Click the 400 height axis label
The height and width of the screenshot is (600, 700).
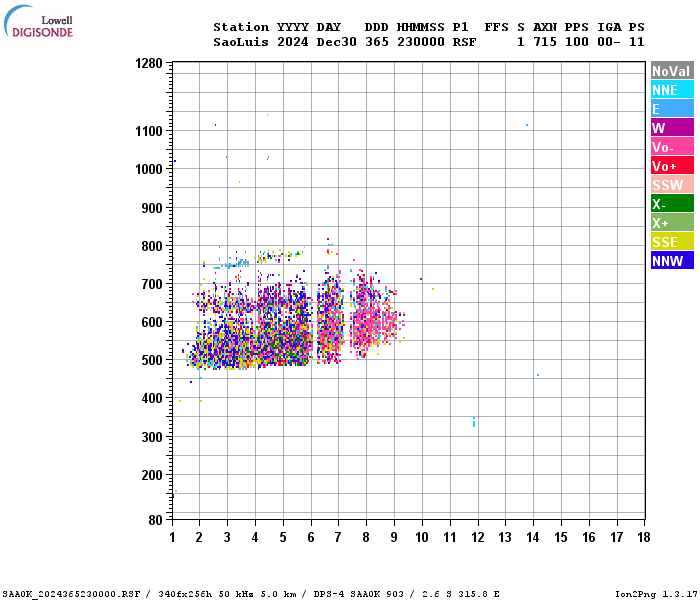point(152,398)
